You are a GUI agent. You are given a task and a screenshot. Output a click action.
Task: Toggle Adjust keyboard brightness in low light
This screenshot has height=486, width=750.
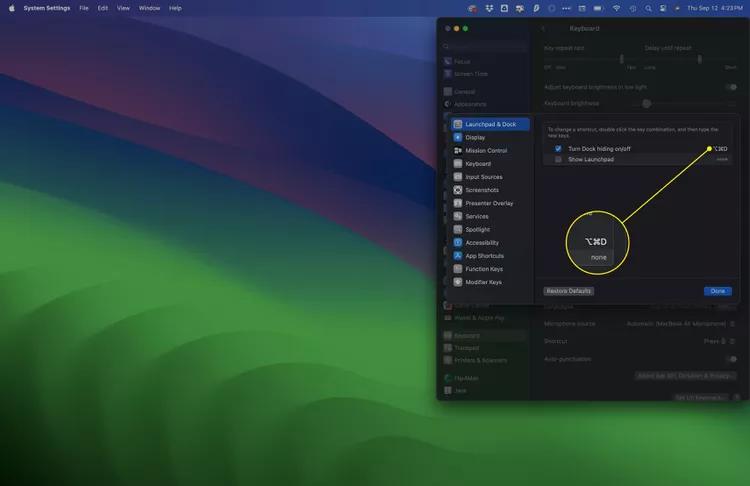click(731, 87)
